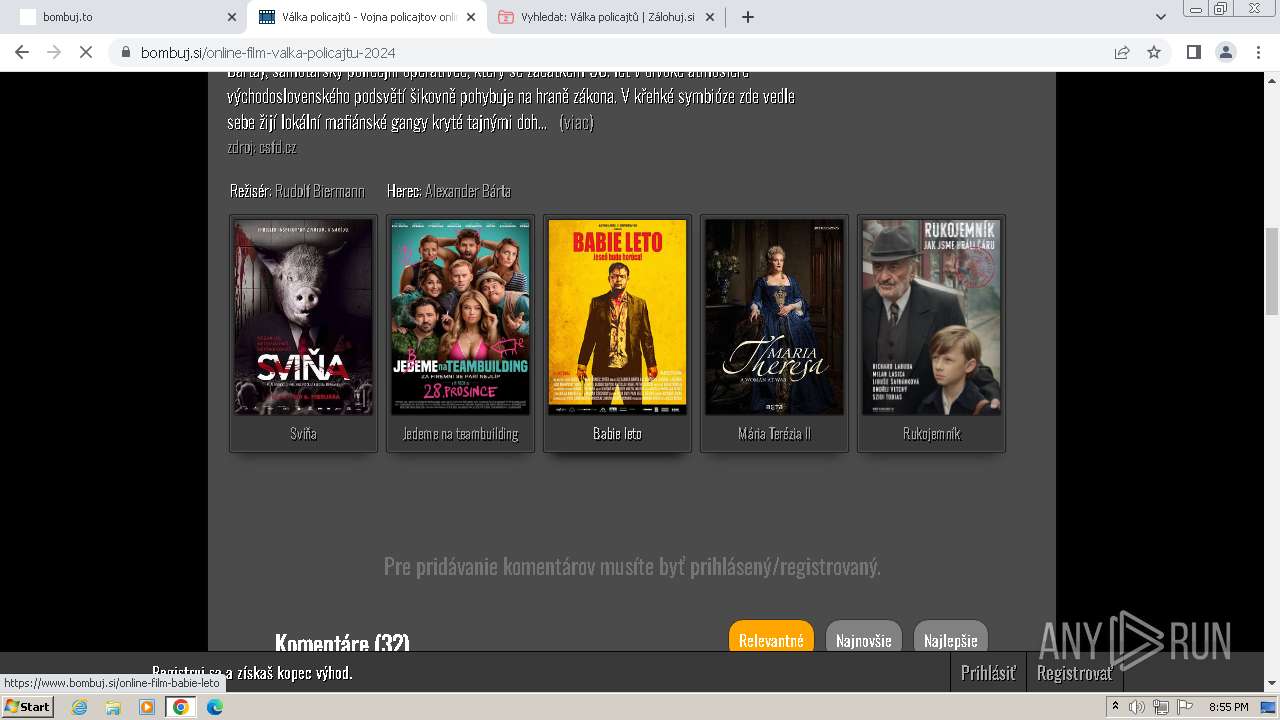This screenshot has width=1280, height=720.
Task: Close the bombuj.to tab
Action: pos(232,17)
